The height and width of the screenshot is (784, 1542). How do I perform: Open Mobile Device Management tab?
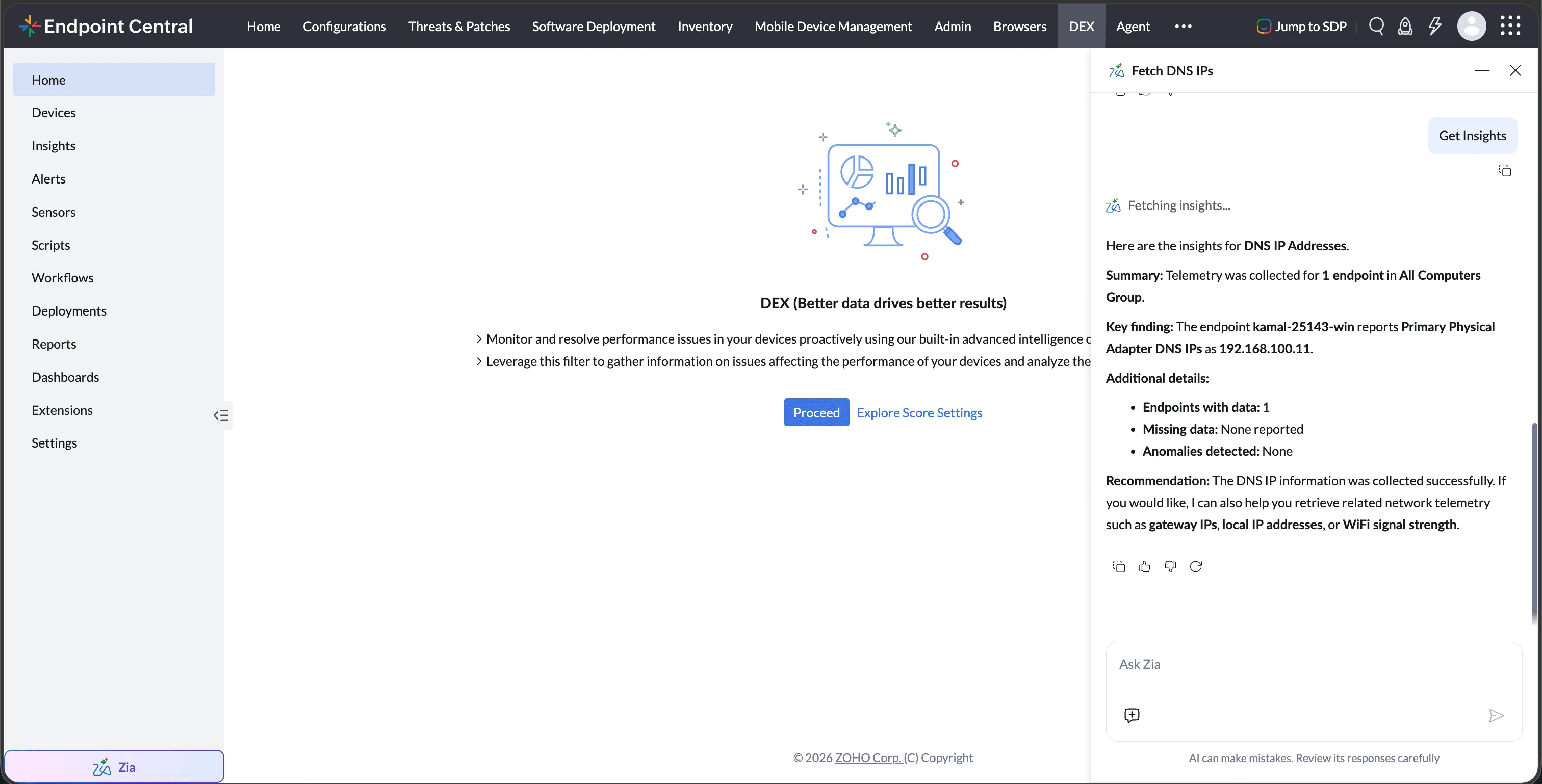click(833, 27)
